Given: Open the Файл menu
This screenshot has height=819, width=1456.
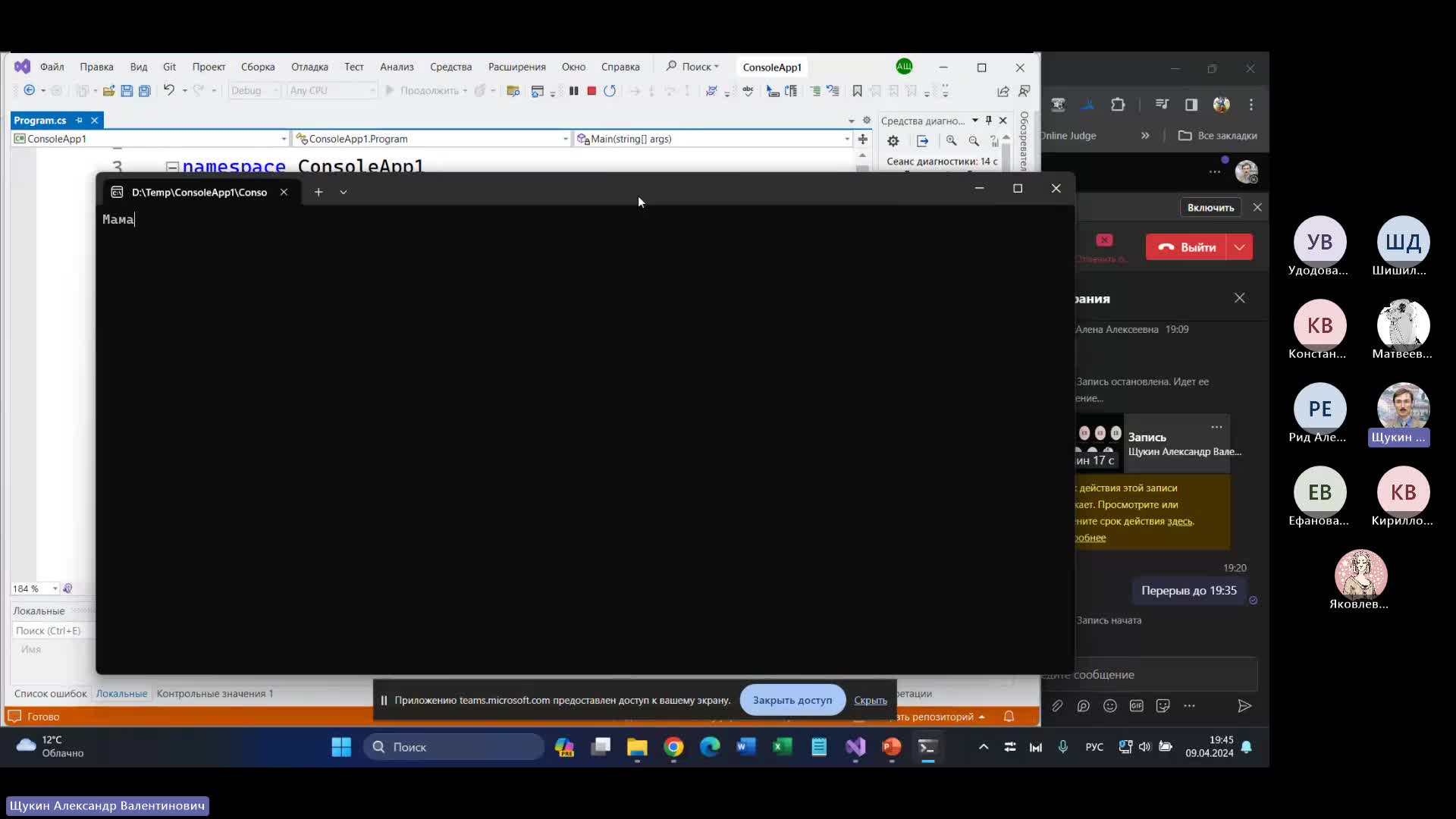Looking at the screenshot, I should pyautogui.click(x=52, y=67).
